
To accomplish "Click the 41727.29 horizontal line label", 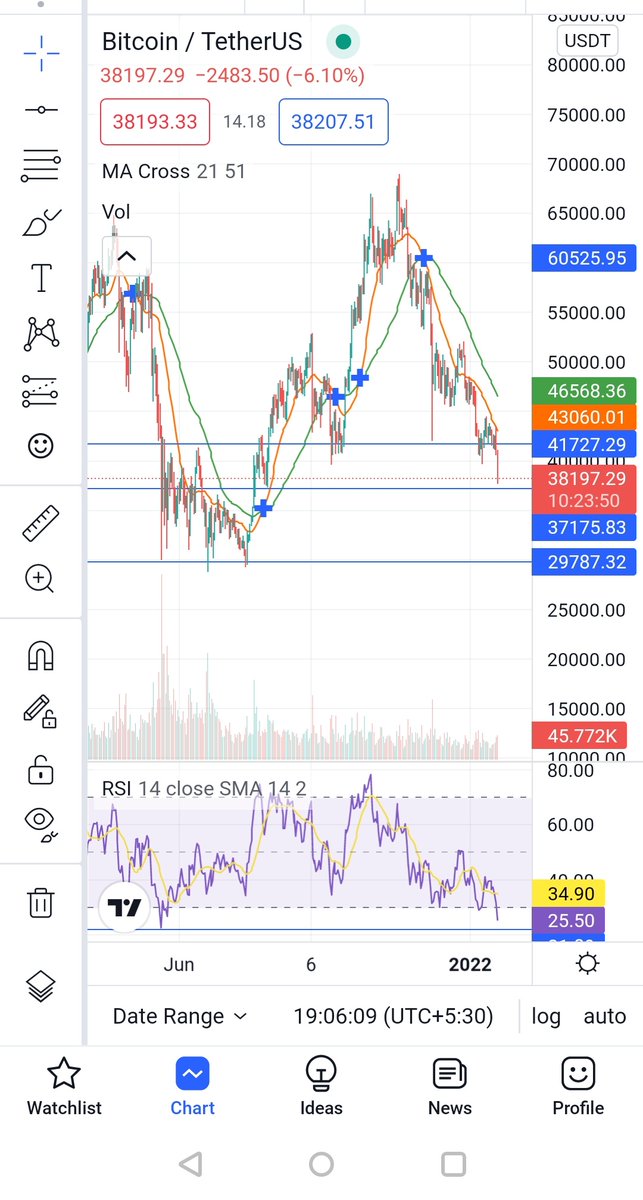I will (588, 443).
